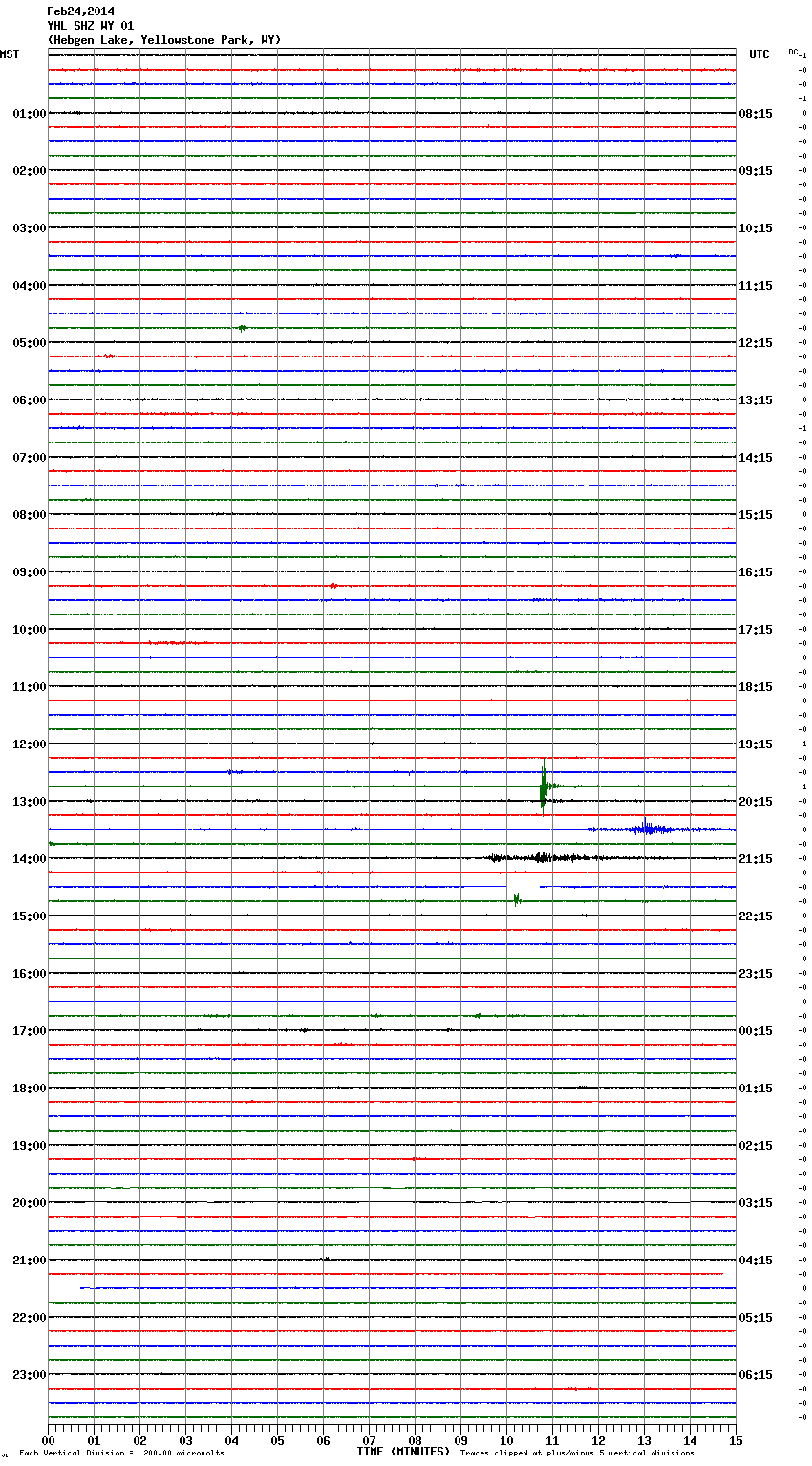Click the 13:00 MST time label
The width and height of the screenshot is (812, 1466).
point(29,802)
